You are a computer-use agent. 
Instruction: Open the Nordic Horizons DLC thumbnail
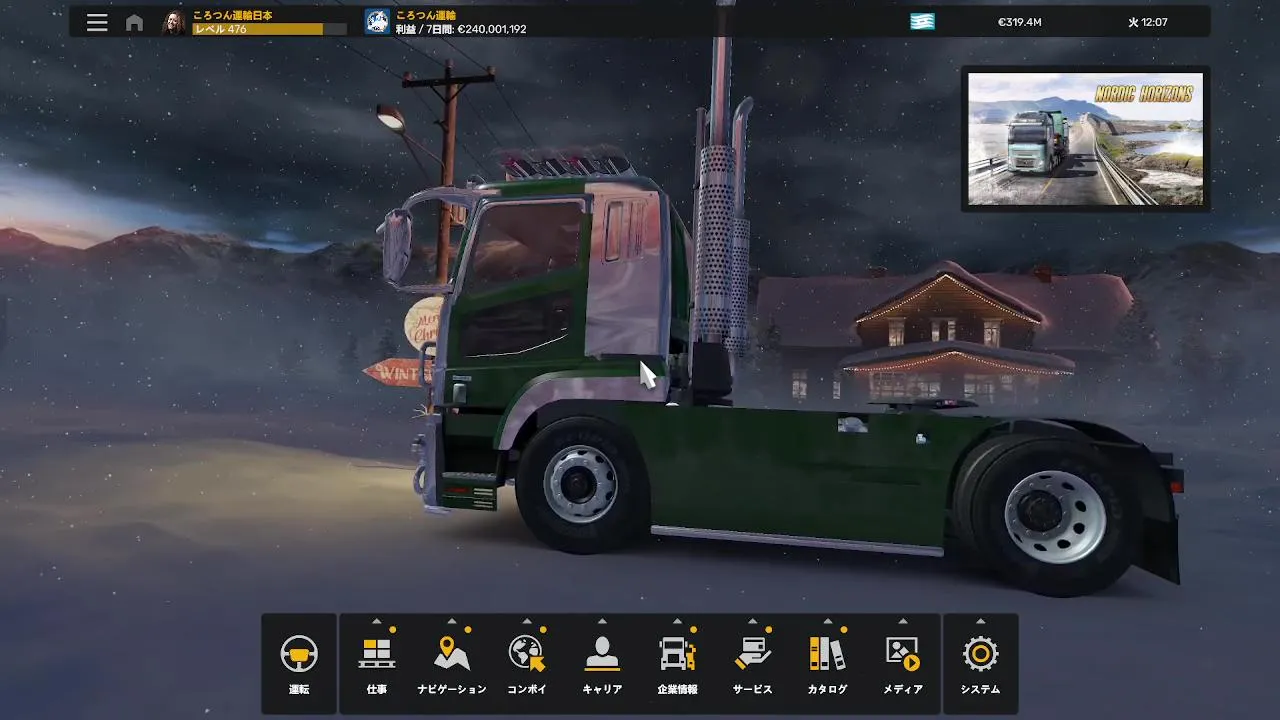[x=1086, y=139]
